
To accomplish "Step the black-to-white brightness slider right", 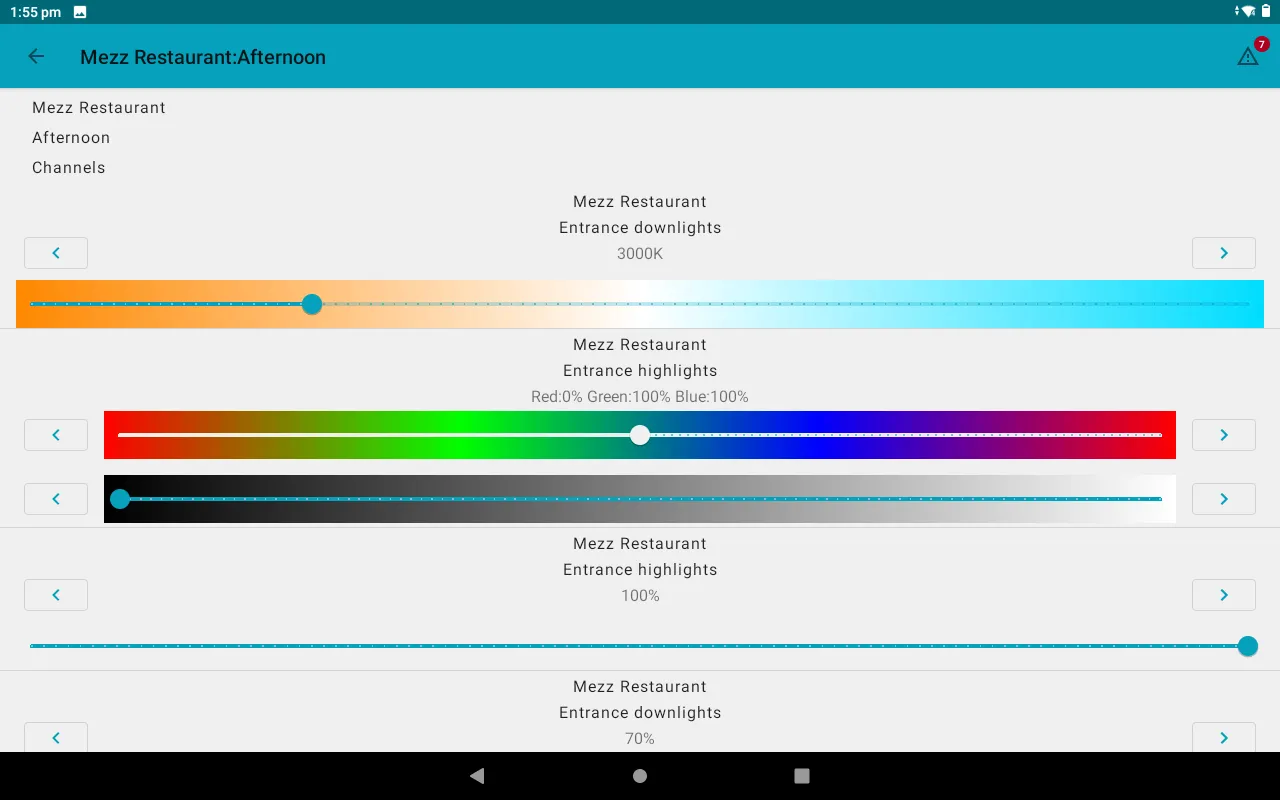I will click(1224, 498).
